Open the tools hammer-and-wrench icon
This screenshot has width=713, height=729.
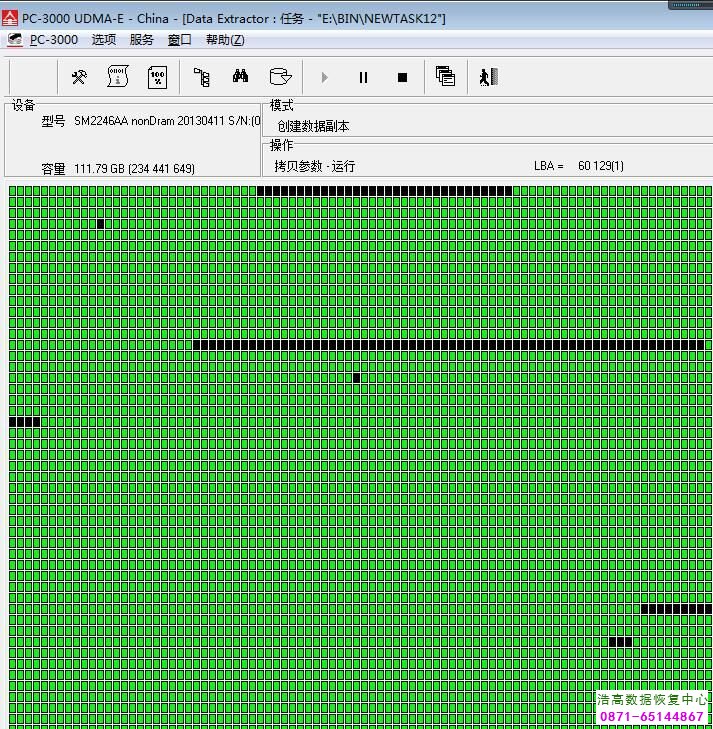[x=79, y=77]
